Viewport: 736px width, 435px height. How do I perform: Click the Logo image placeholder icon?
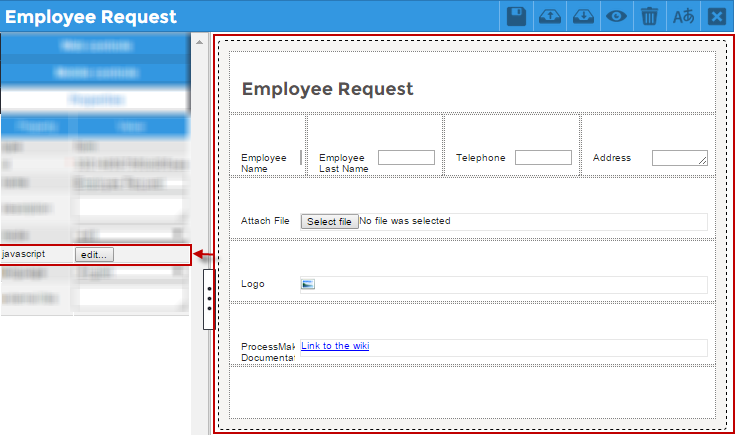click(x=308, y=284)
